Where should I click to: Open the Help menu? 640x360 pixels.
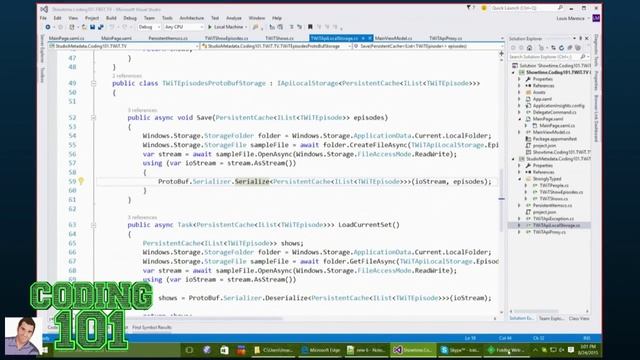pos(277,18)
